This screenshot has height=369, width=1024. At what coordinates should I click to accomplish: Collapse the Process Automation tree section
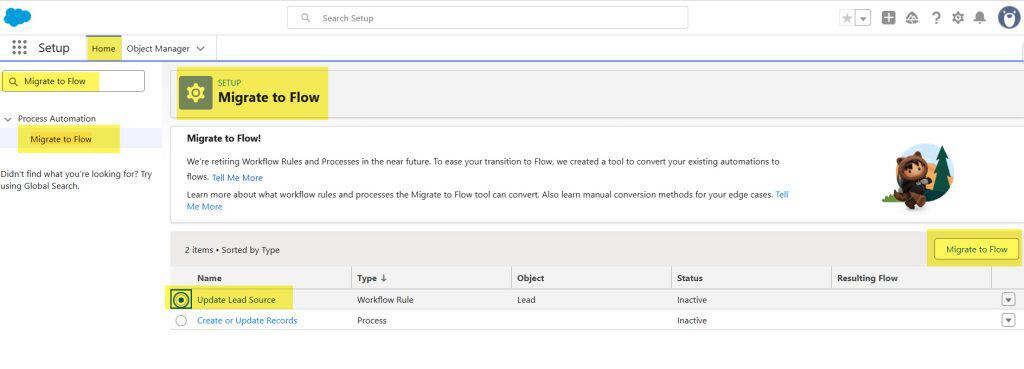click(8, 120)
